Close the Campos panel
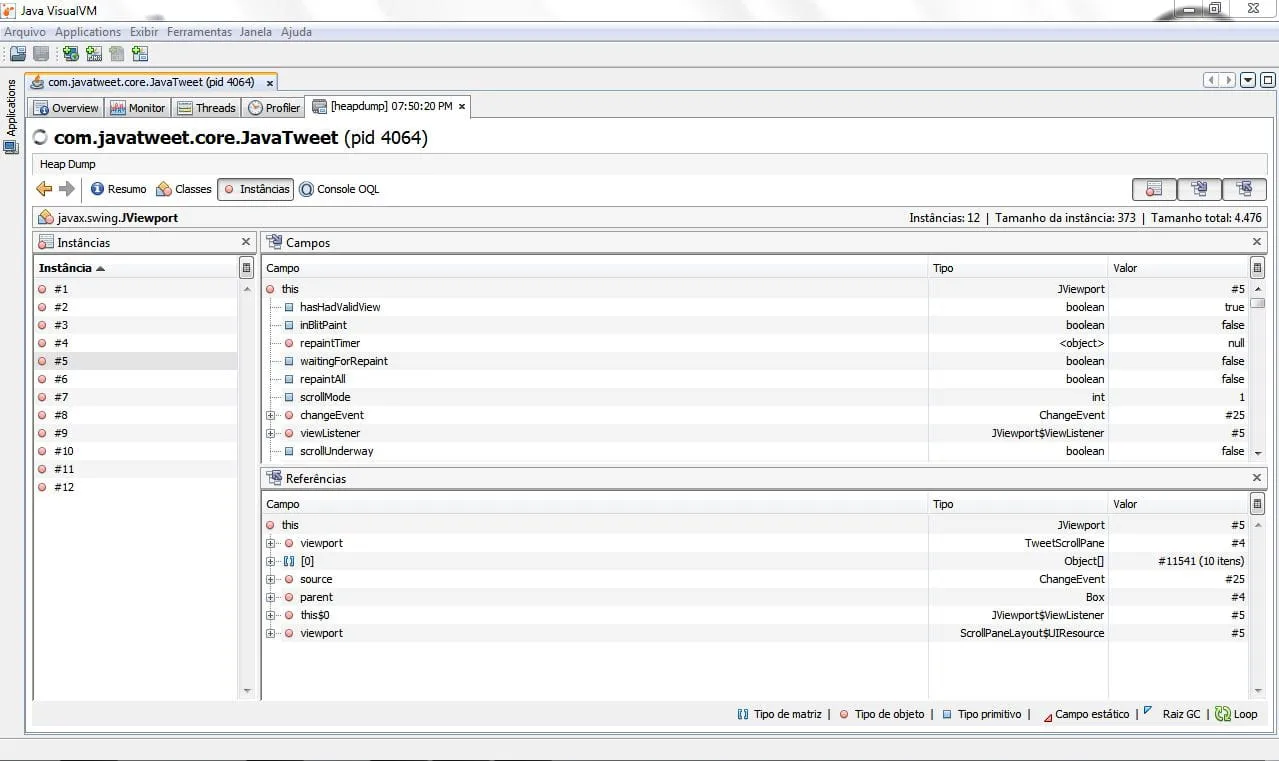This screenshot has height=761, width=1279. pyautogui.click(x=1257, y=242)
